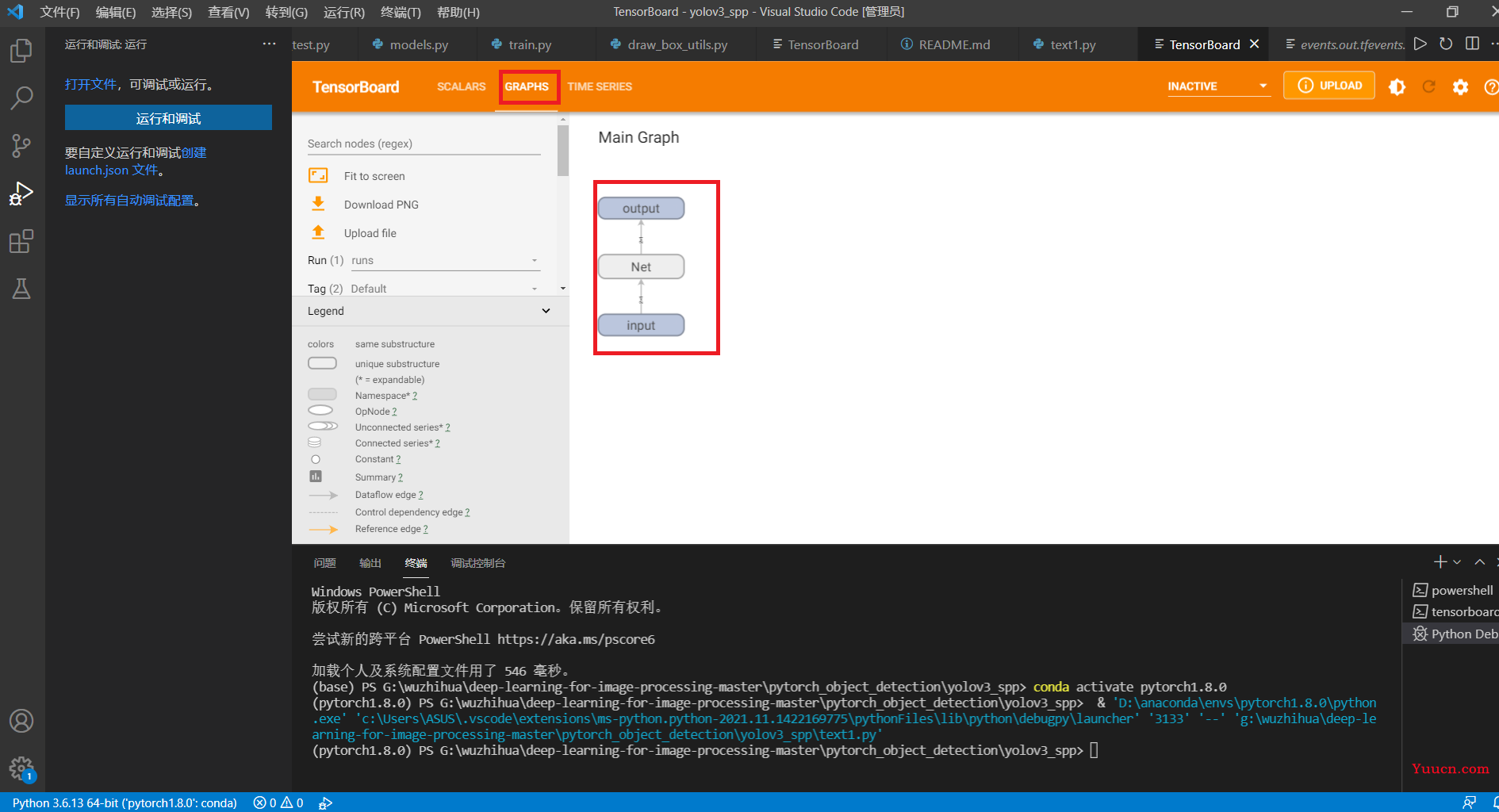Close the active TensorBoard tab

1254,44
